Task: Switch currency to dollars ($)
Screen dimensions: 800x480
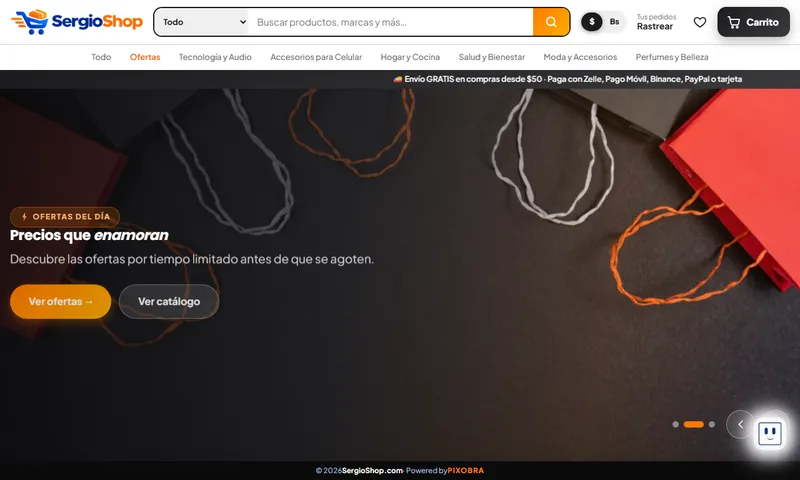Action: pos(592,22)
